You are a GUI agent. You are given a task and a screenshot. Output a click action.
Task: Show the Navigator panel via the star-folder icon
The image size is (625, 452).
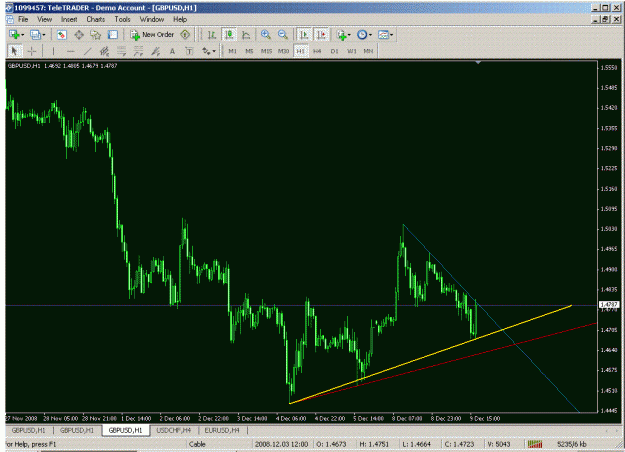coord(96,35)
